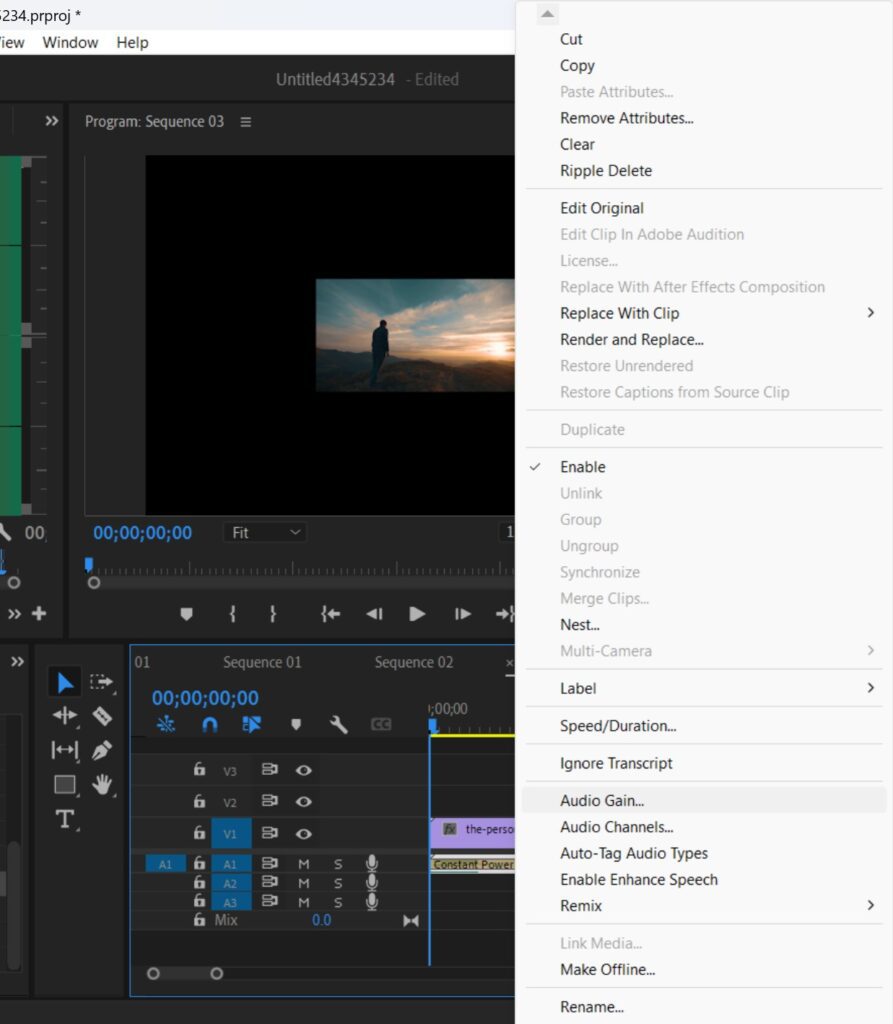
Task: Open the Help menu
Action: point(133,42)
